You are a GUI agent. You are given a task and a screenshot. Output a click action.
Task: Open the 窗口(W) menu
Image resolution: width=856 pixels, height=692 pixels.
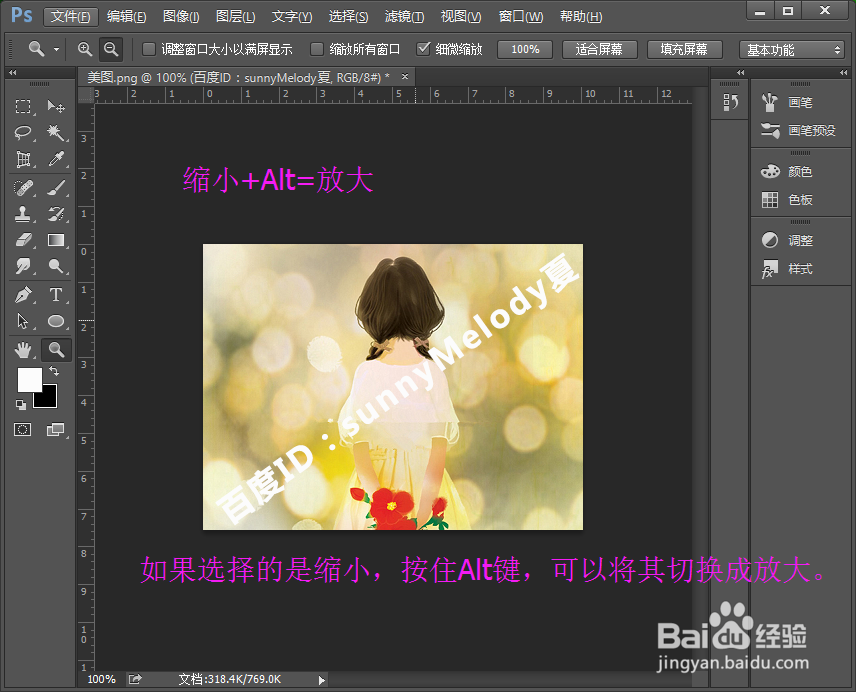pos(520,17)
